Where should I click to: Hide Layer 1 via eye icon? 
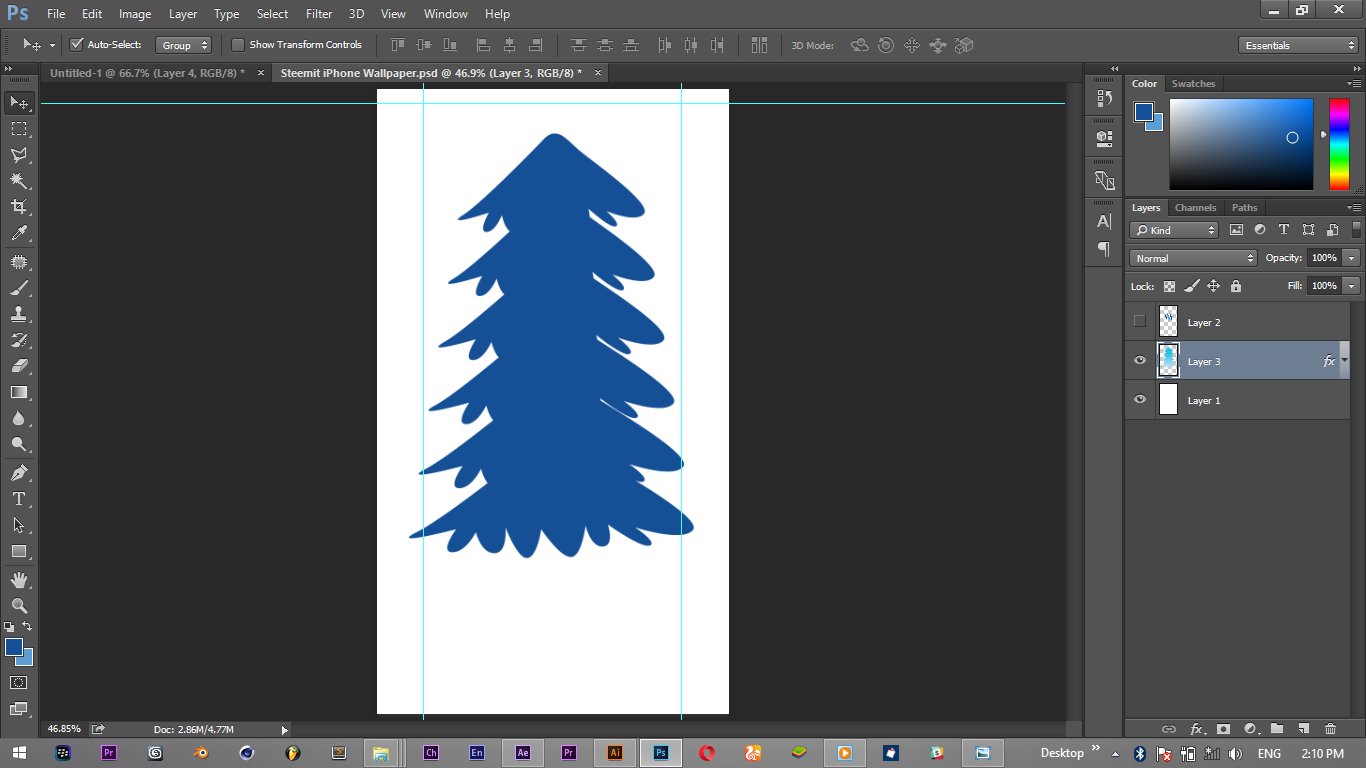pos(1140,400)
